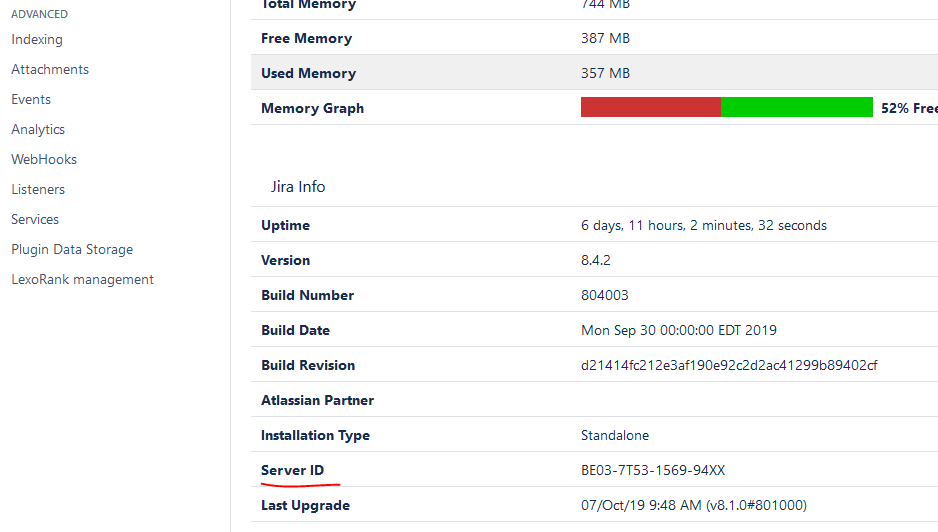Screen dimensions: 938x532
Task: Click the Jira Info section heading
Action: pyautogui.click(x=298, y=187)
